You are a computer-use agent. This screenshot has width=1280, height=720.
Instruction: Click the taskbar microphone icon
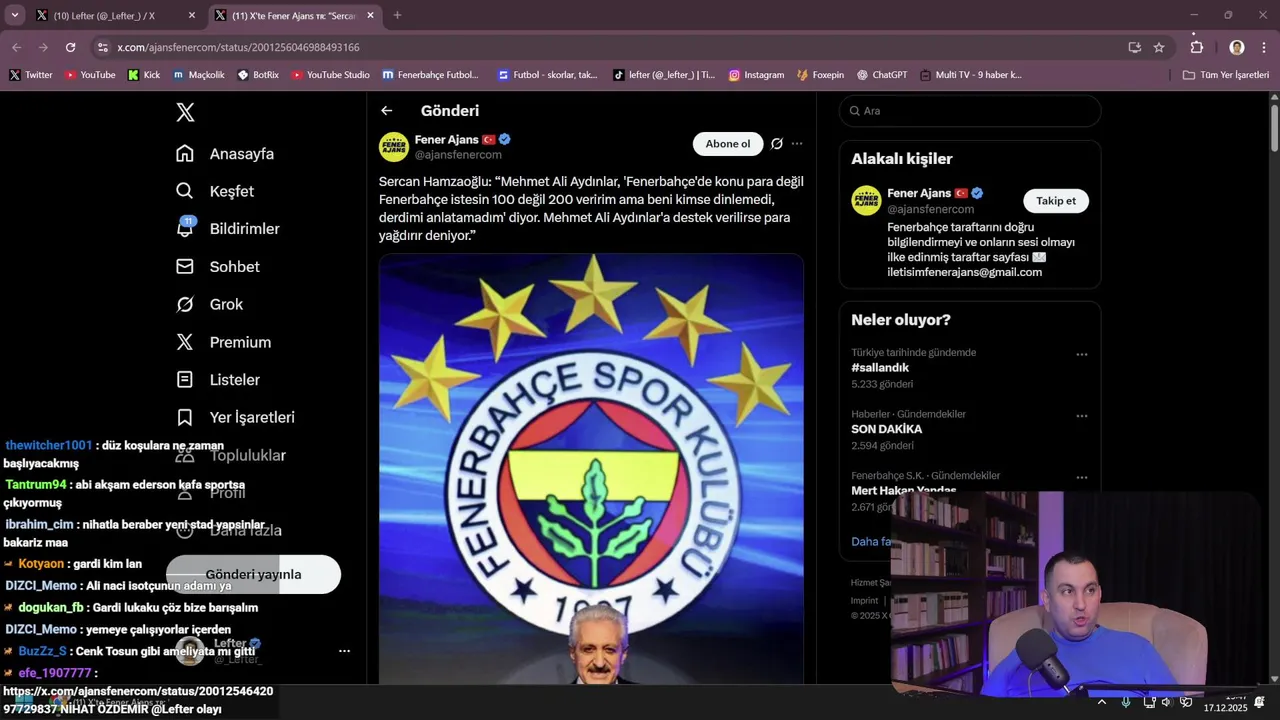tap(1126, 702)
